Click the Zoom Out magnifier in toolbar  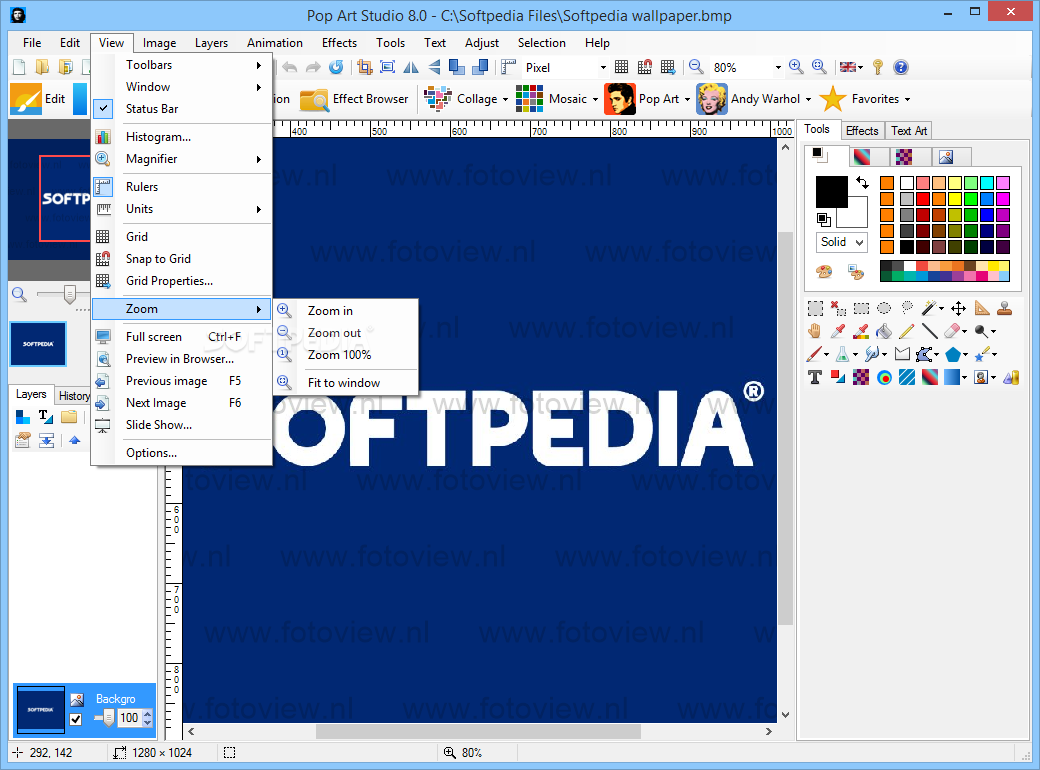click(x=696, y=66)
